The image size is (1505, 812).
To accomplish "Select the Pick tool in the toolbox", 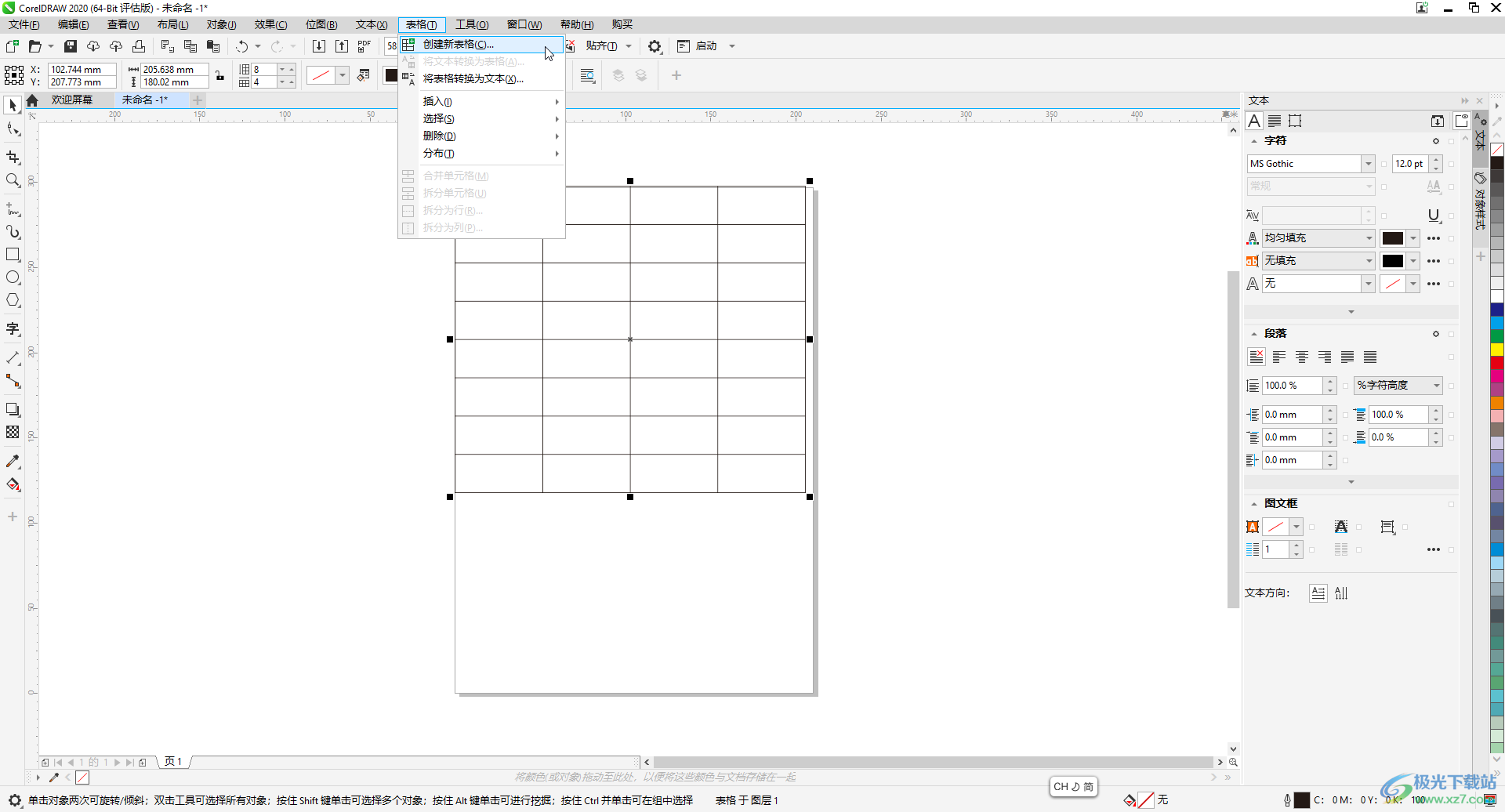I will (13, 105).
